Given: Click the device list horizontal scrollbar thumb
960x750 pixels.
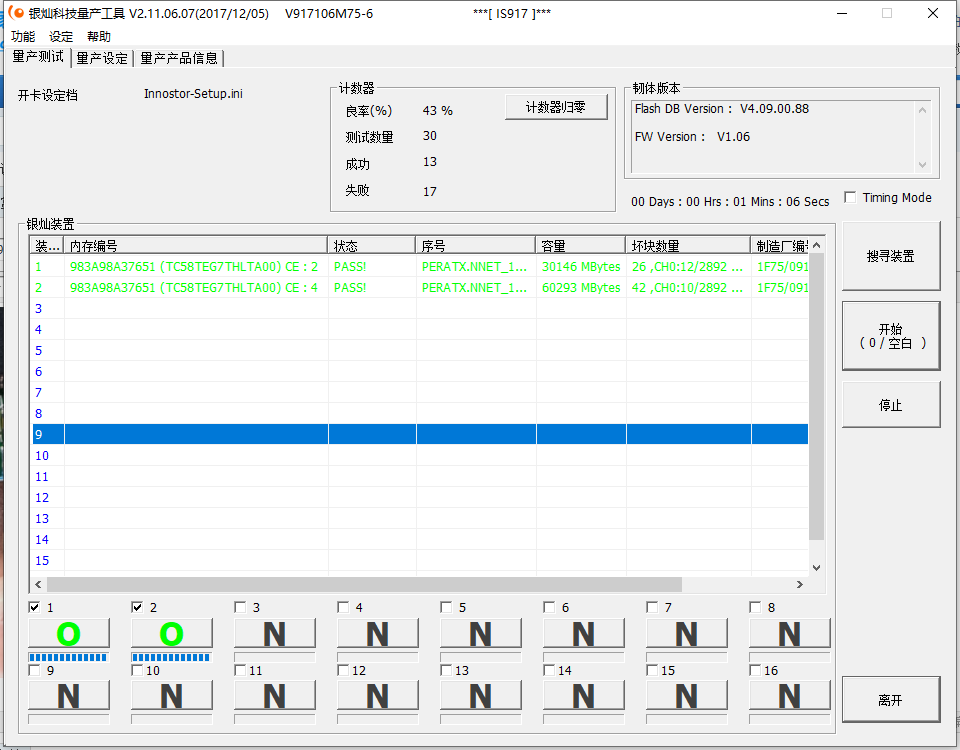Looking at the screenshot, I should point(364,584).
